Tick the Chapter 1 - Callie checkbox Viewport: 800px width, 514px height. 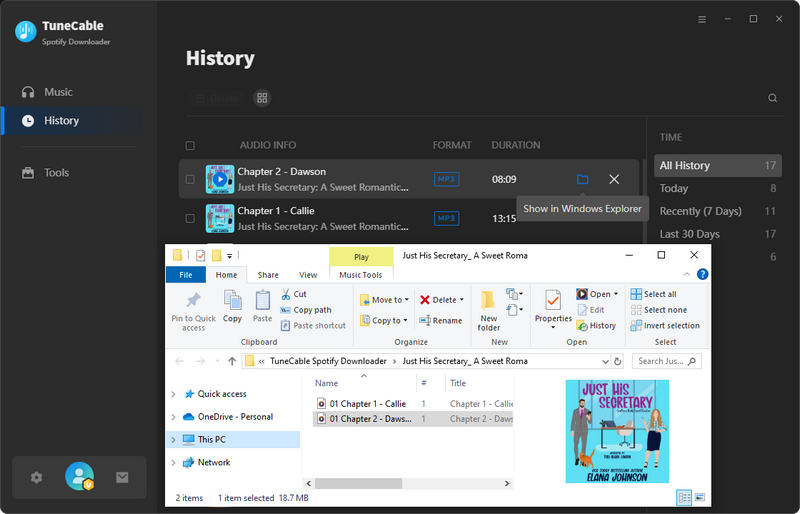click(190, 218)
